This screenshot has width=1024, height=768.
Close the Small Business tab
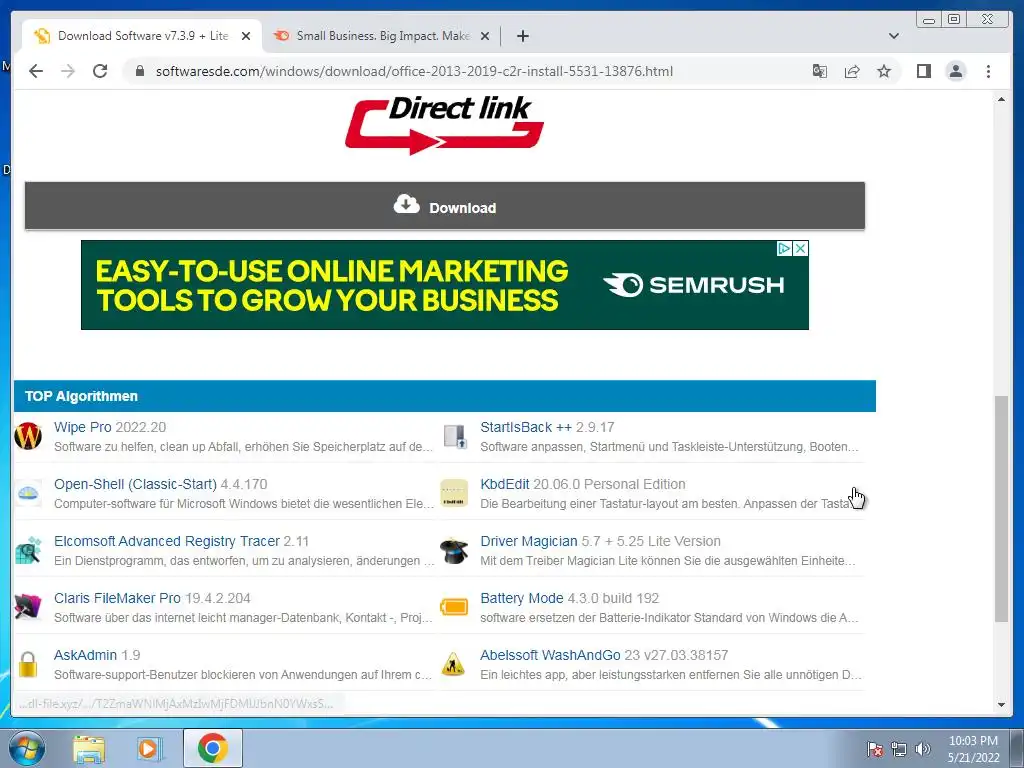click(x=485, y=37)
